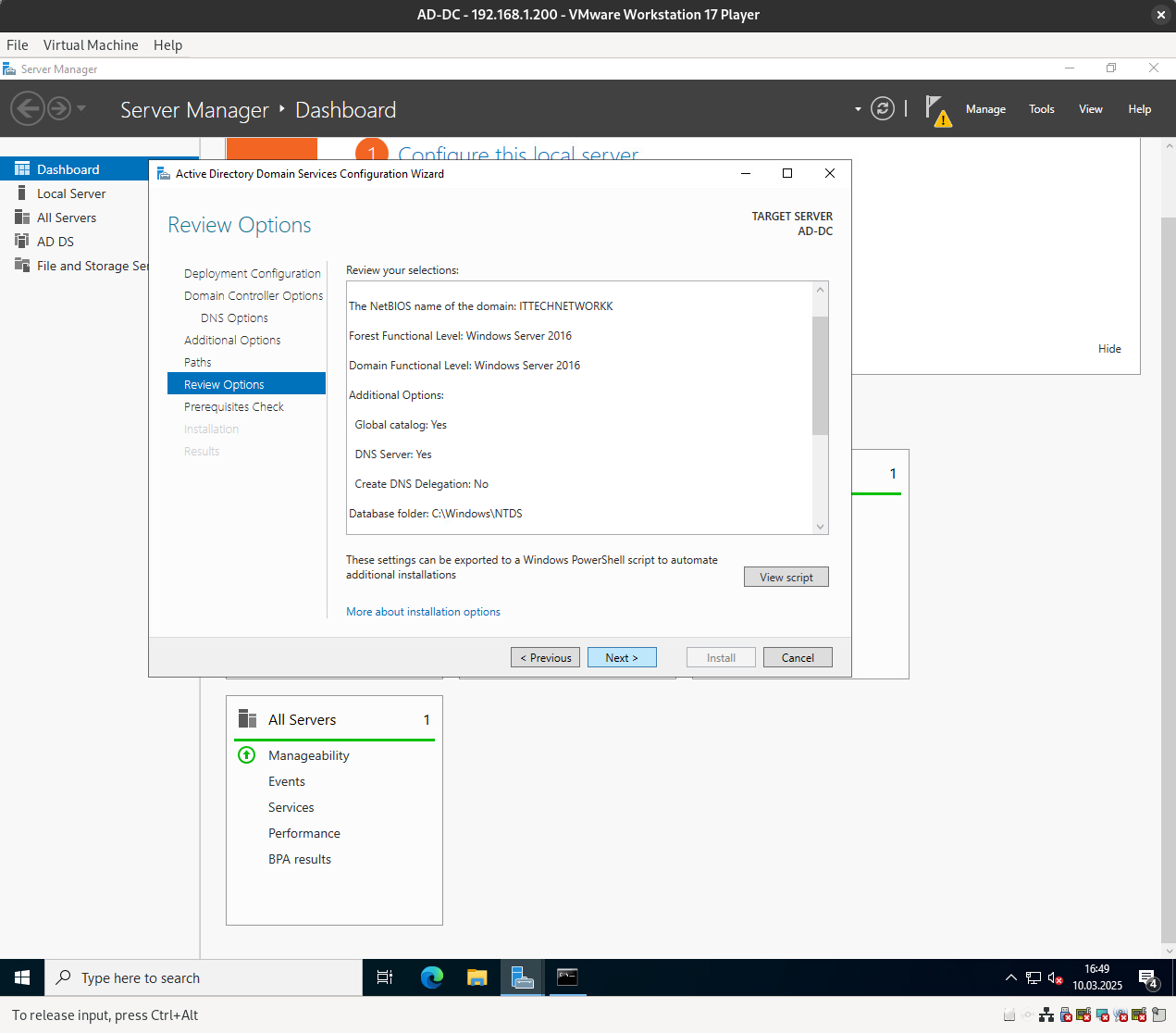
Task: Click the Server Manager refresh icon
Action: coord(883,109)
